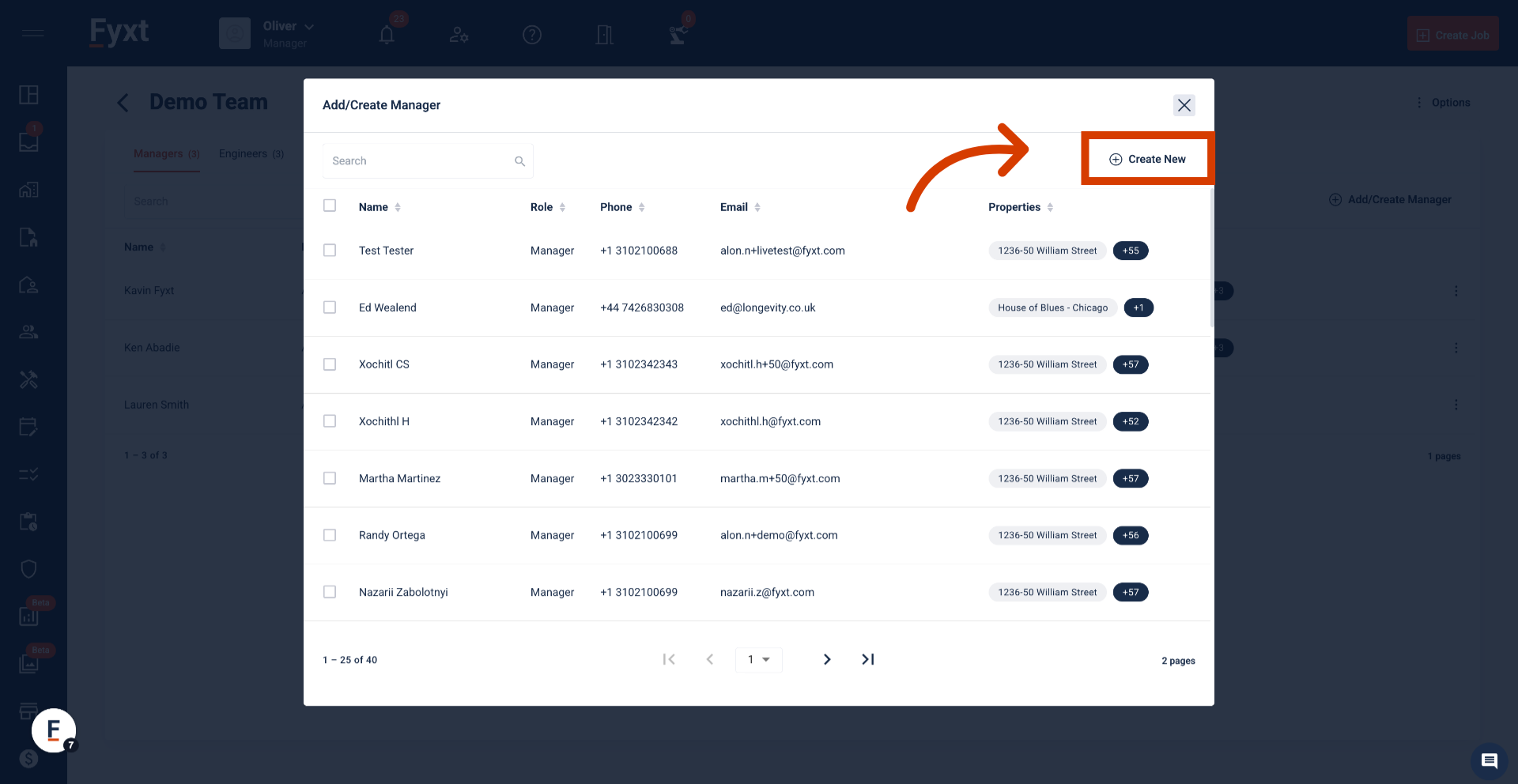
Task: Open the chat bubble widget
Action: [1490, 761]
